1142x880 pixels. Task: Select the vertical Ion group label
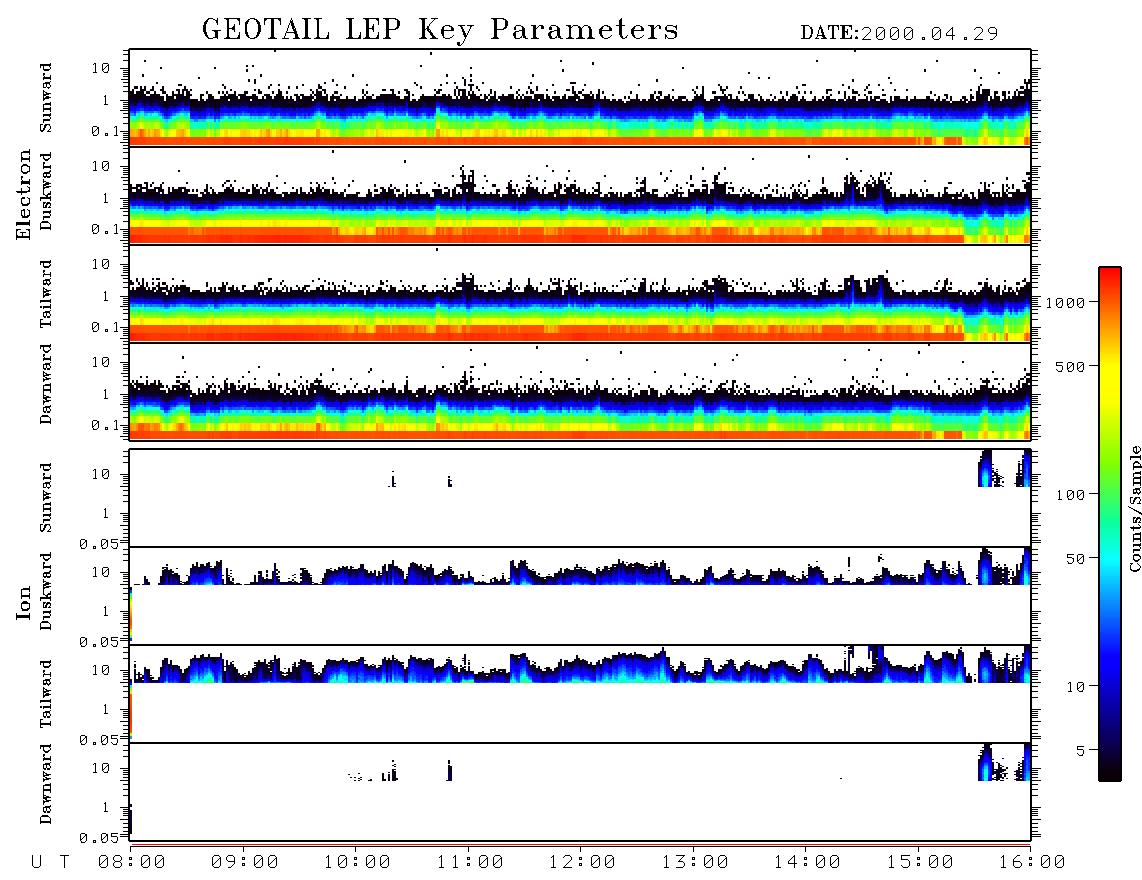click(24, 602)
